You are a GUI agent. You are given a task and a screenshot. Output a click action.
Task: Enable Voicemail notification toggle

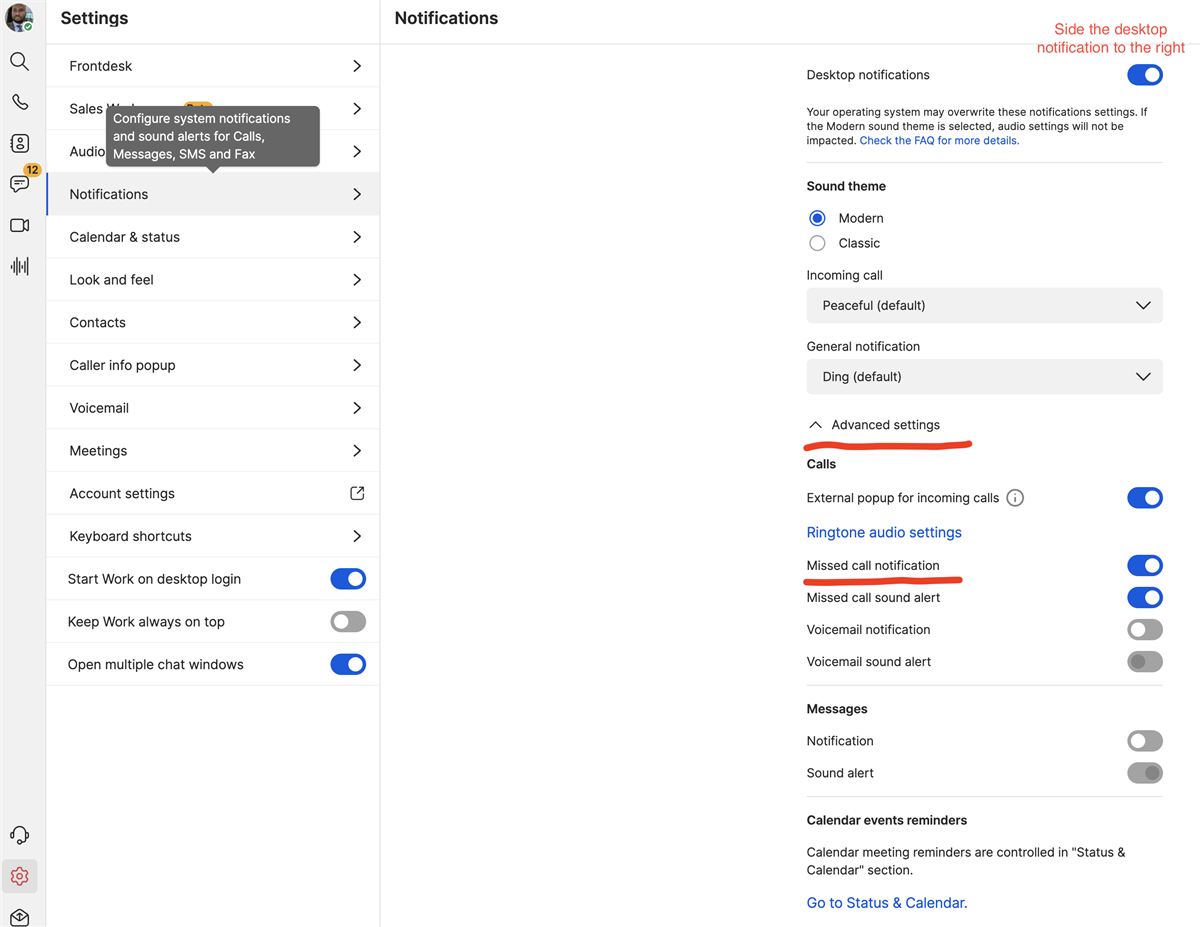coord(1144,629)
